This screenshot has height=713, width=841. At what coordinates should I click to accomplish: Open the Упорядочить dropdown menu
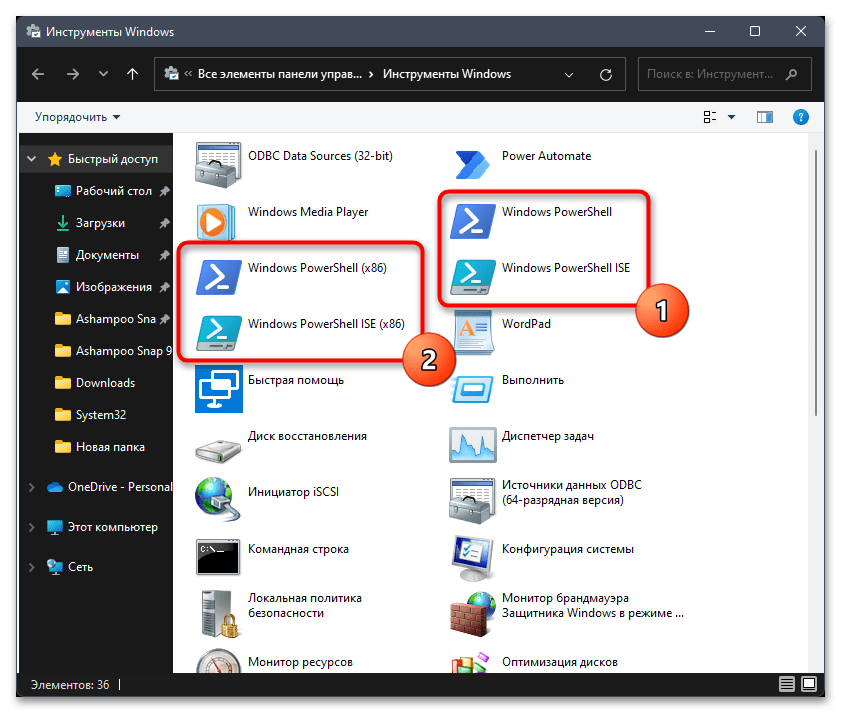78,117
